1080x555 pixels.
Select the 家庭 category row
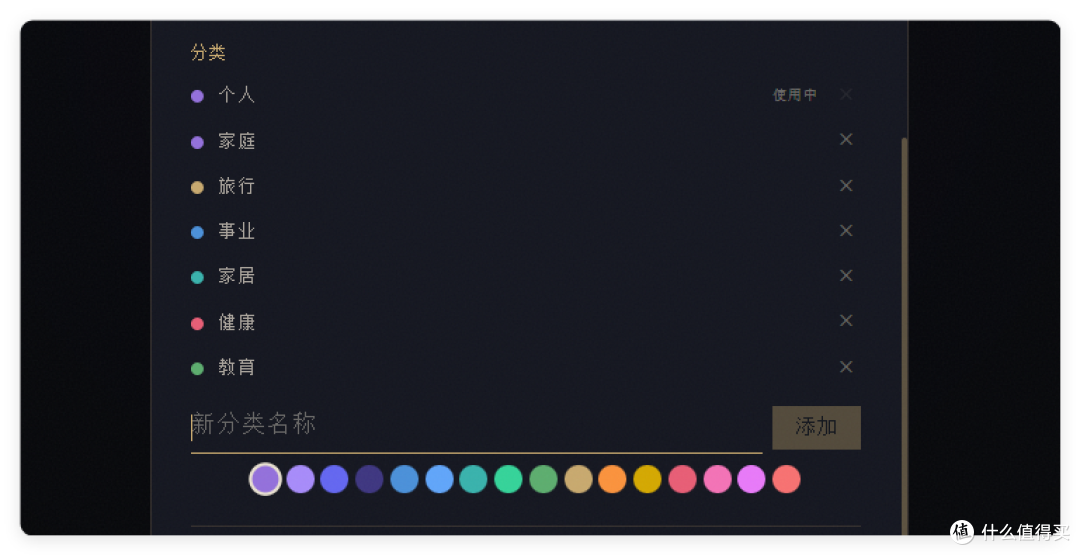coord(526,140)
